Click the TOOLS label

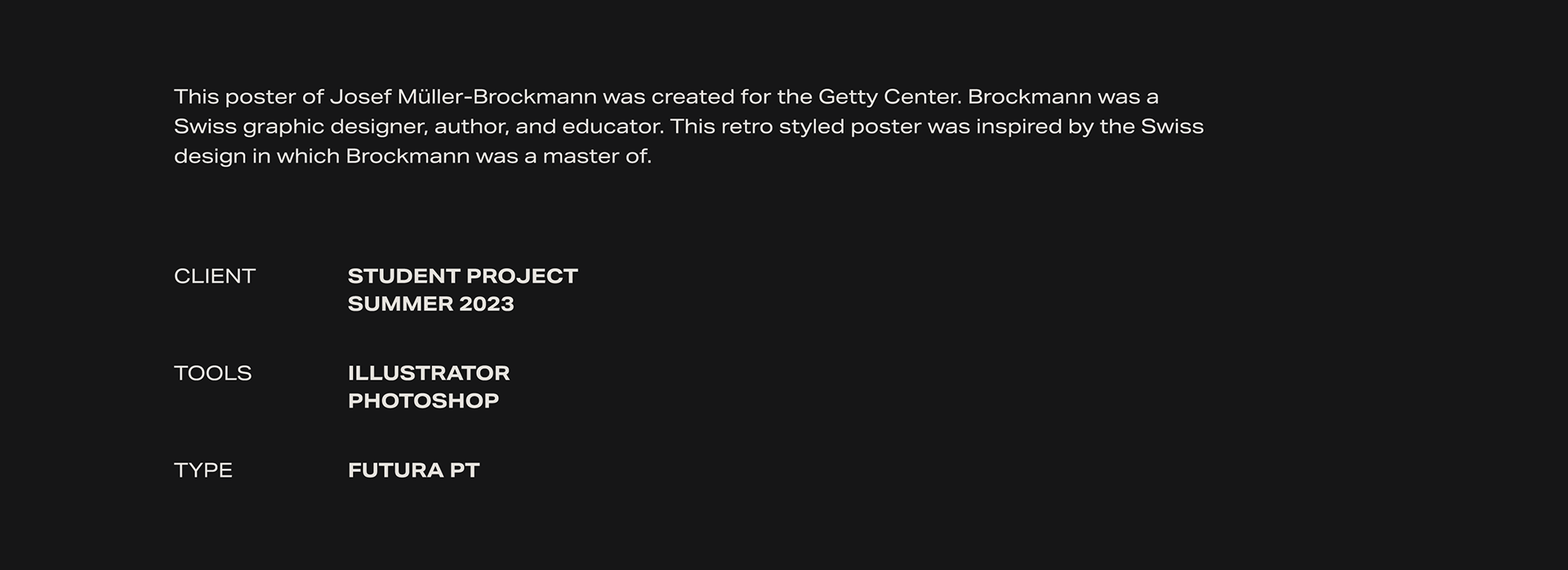point(213,373)
